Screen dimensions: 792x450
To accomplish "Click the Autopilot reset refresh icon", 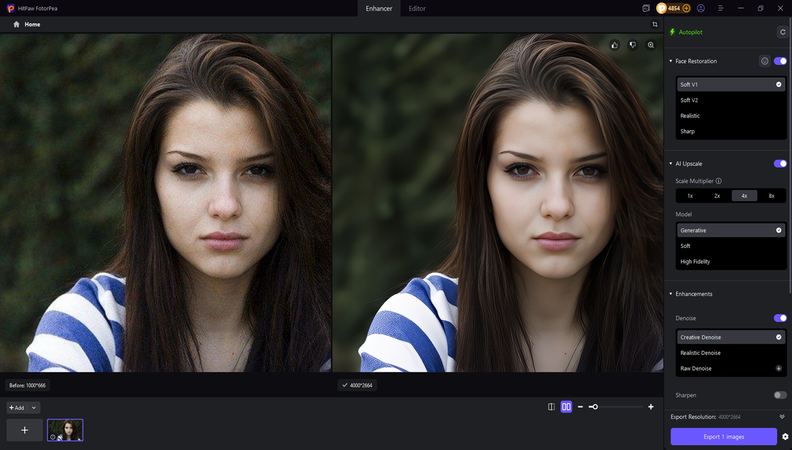I will tap(782, 32).
